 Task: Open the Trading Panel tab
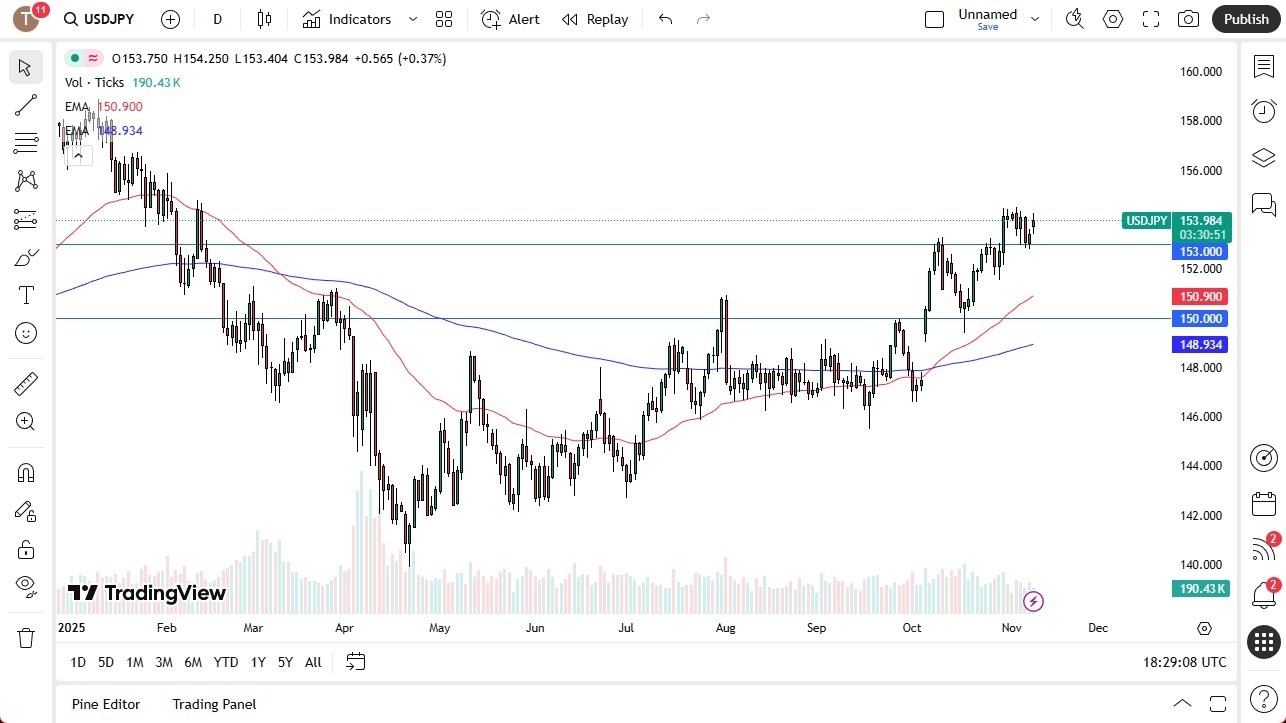point(213,704)
